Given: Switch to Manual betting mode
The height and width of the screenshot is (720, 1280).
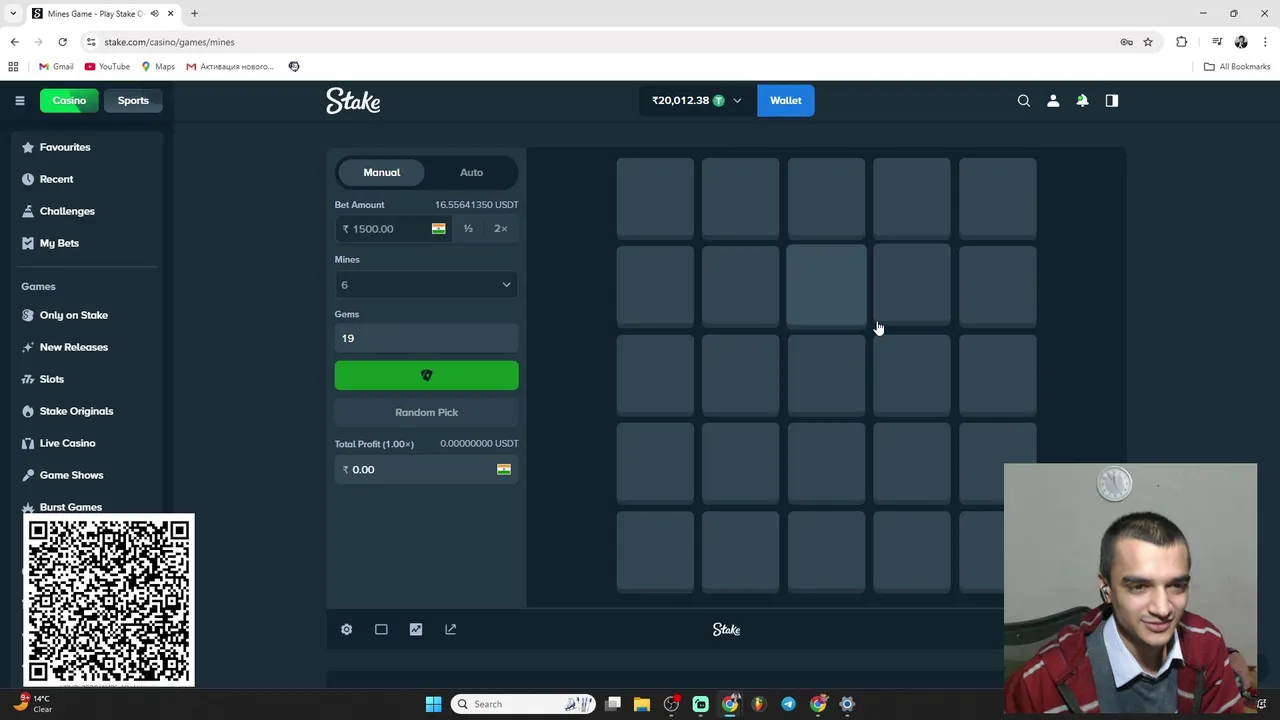Looking at the screenshot, I should point(381,172).
